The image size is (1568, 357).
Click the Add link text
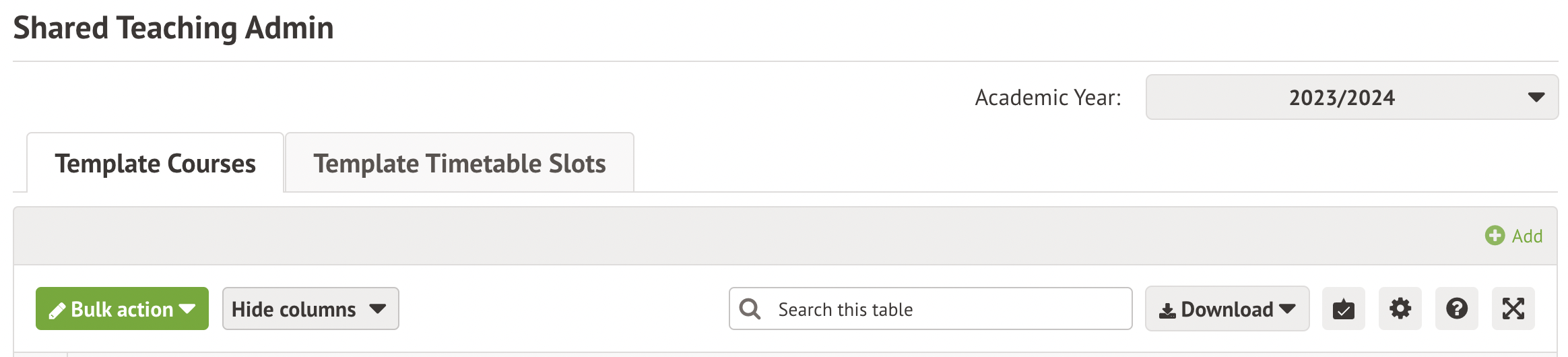[1527, 236]
